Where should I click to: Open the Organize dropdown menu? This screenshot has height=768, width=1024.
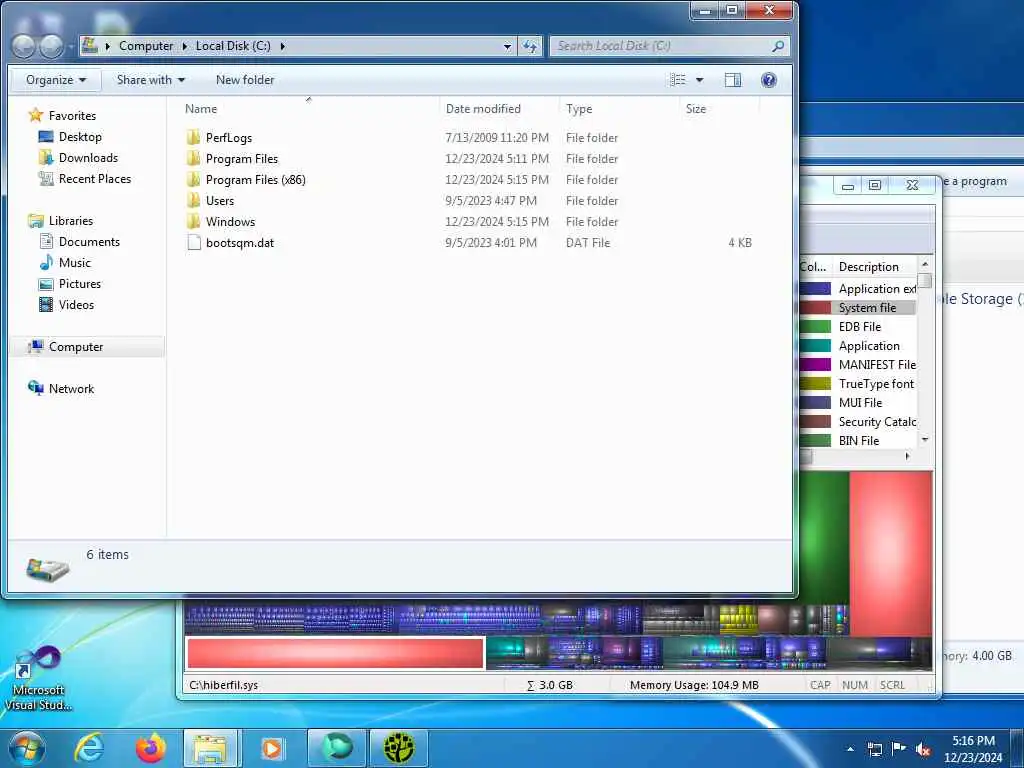pyautogui.click(x=56, y=80)
